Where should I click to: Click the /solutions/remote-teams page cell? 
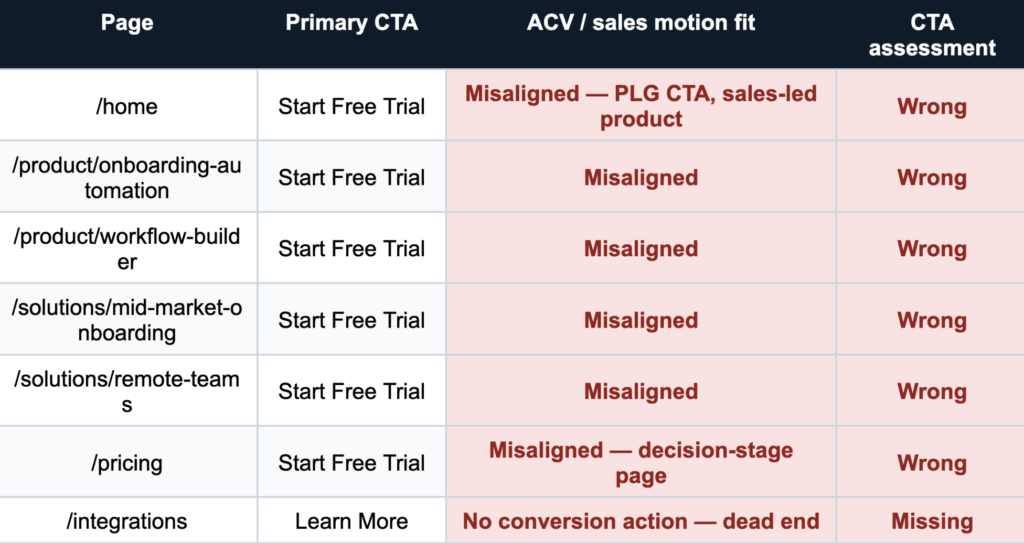point(127,392)
